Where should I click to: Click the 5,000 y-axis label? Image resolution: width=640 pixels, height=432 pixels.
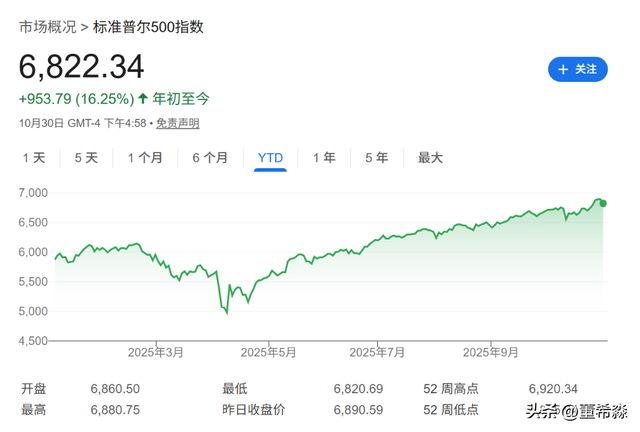click(33, 311)
